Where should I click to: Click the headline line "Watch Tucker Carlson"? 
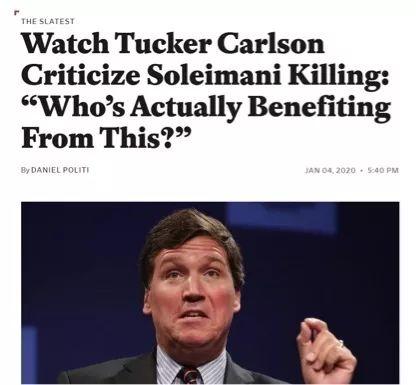[173, 44]
